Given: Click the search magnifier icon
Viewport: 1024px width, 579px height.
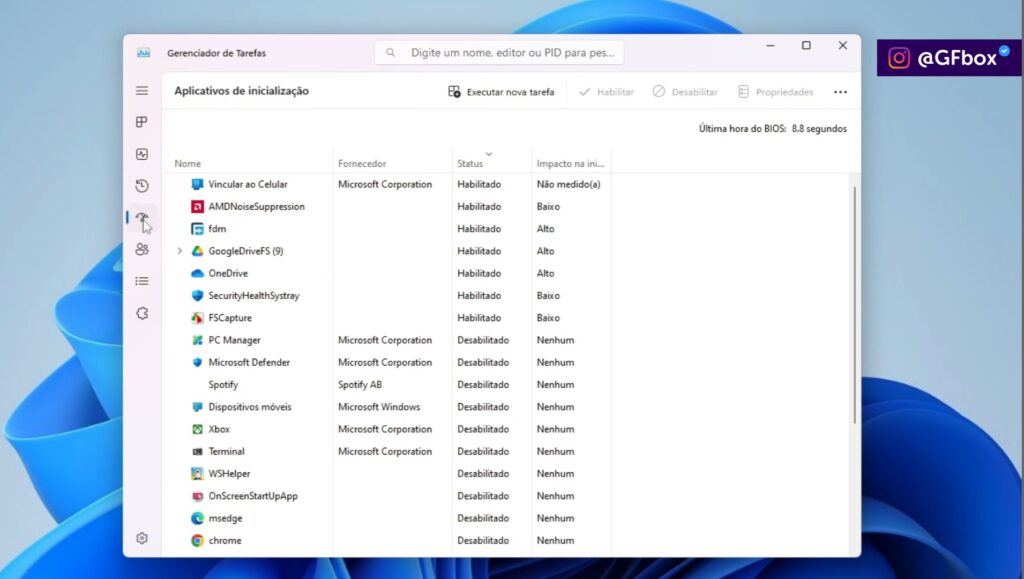Looking at the screenshot, I should coord(391,53).
